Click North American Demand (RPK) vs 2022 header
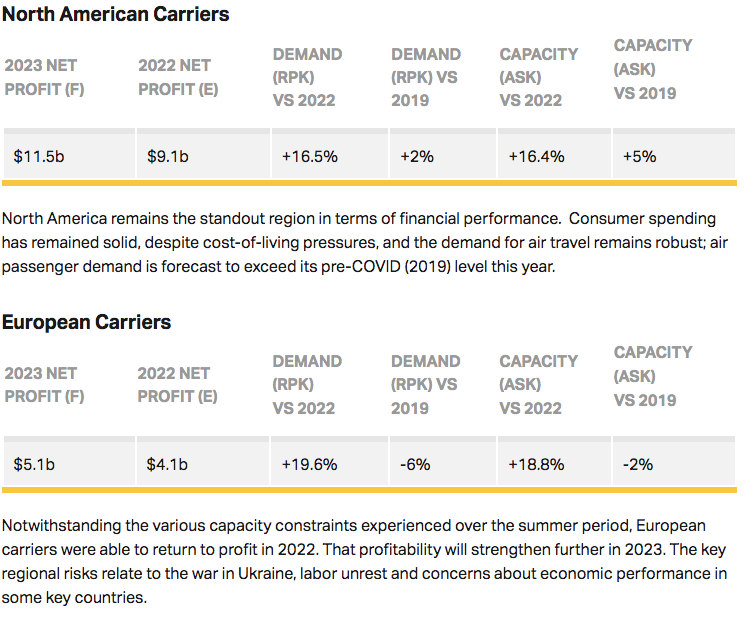Image resolution: width=747 pixels, height=631 pixels. click(307, 77)
